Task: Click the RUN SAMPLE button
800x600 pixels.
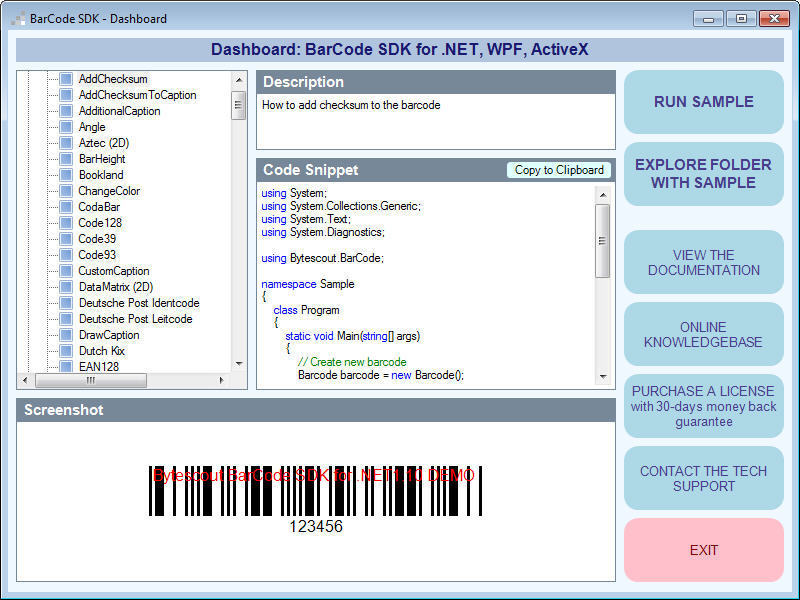Action: (704, 102)
